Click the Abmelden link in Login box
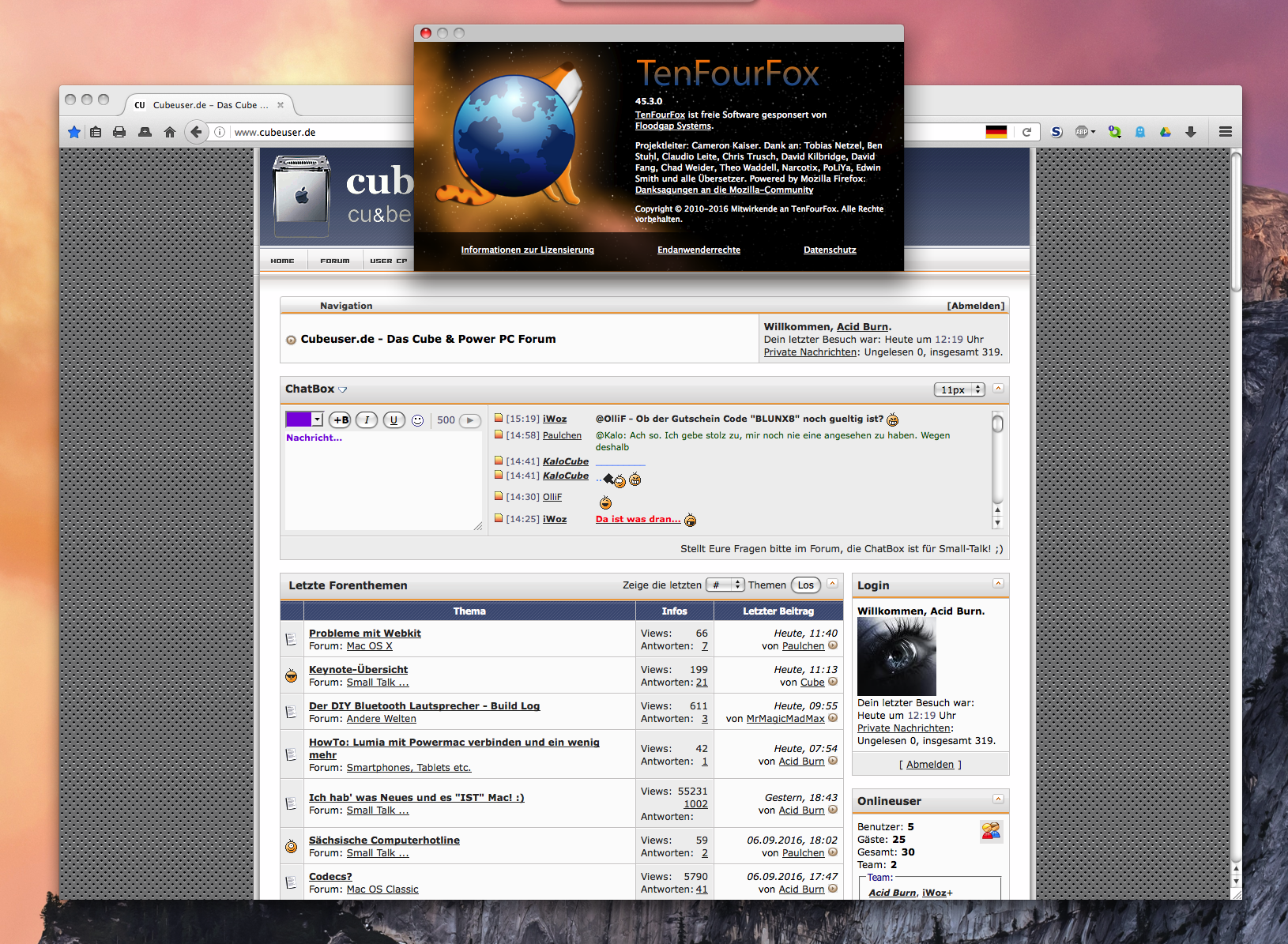Viewport: 1288px width, 944px height. point(930,765)
